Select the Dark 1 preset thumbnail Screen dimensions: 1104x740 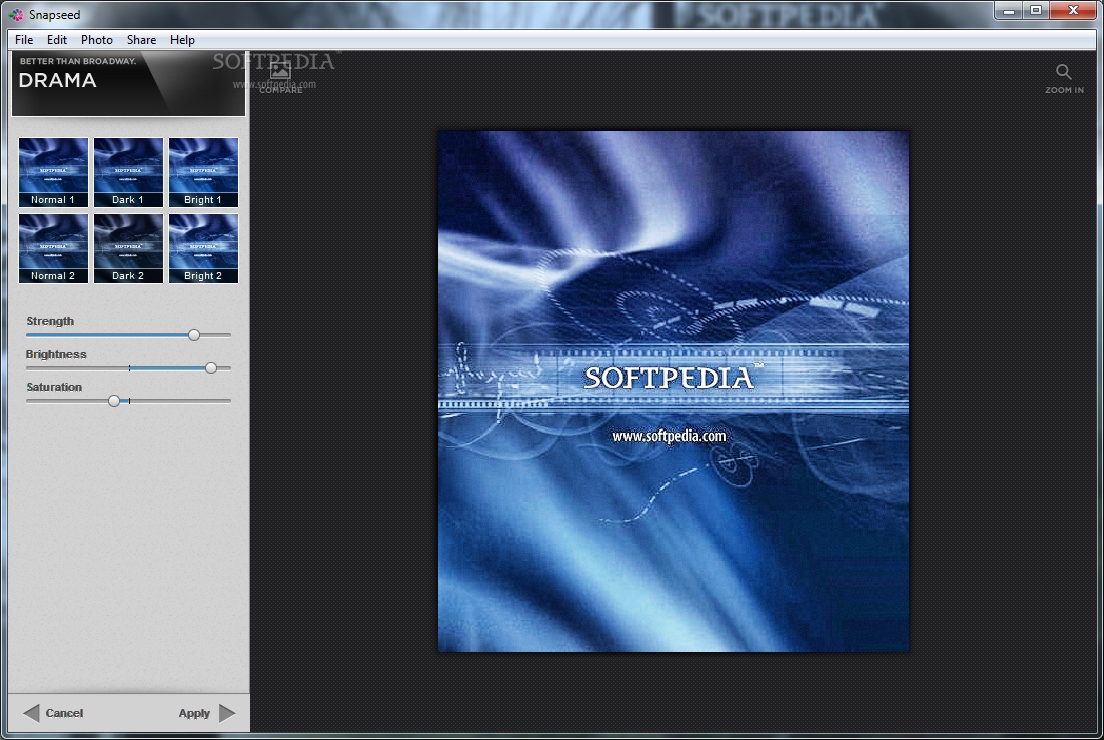click(128, 172)
